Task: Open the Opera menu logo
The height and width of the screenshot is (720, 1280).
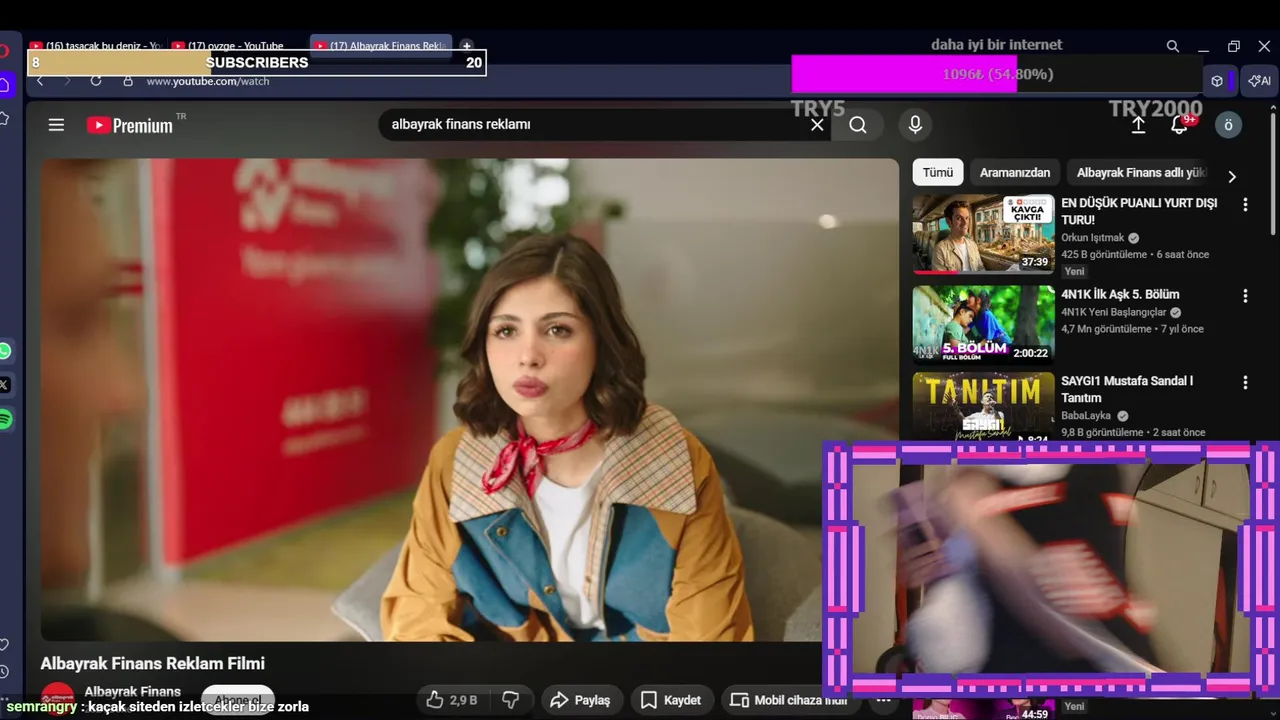Action: click(x=4, y=51)
